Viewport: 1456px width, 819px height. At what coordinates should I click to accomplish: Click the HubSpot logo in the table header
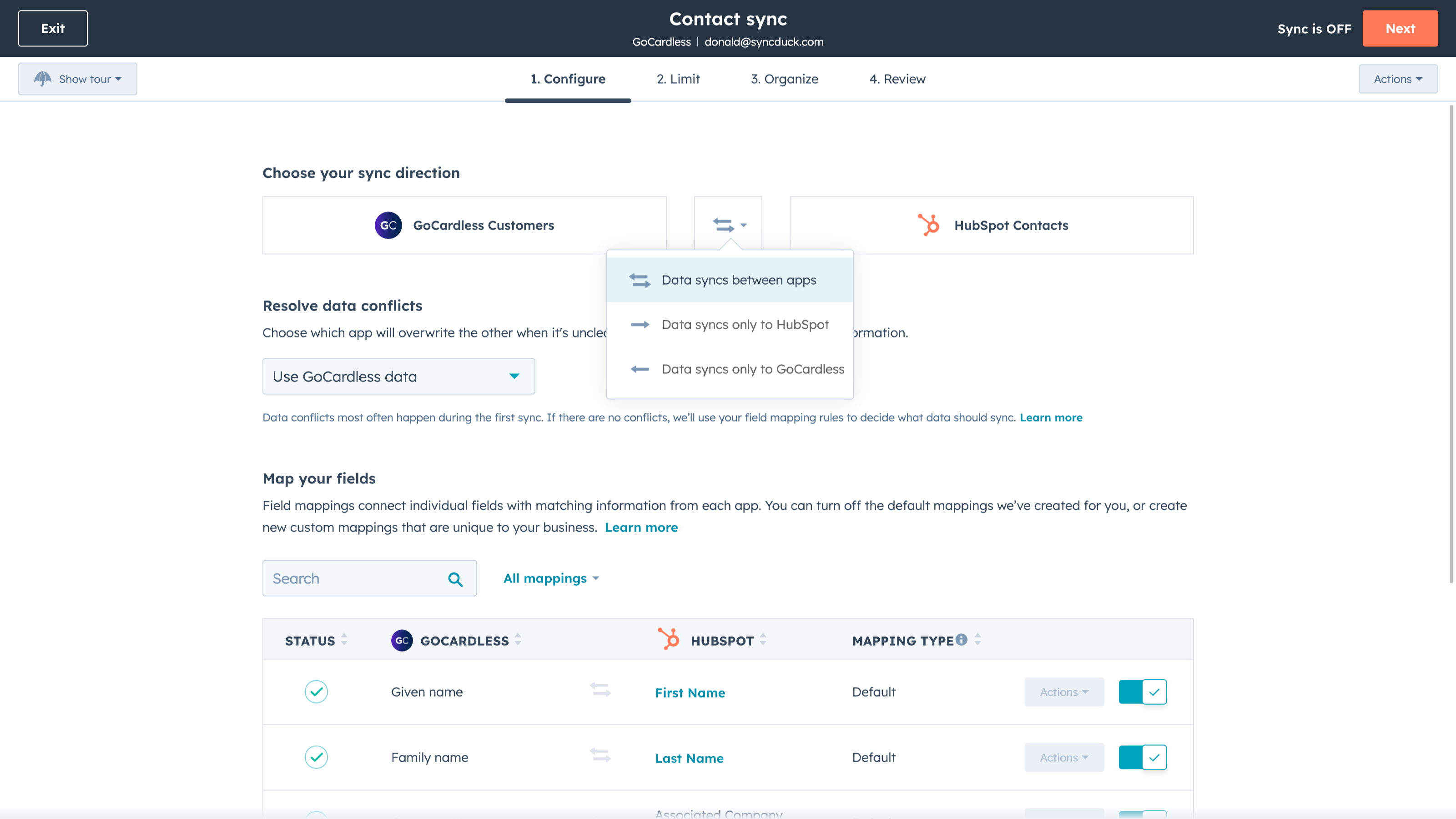click(x=670, y=639)
